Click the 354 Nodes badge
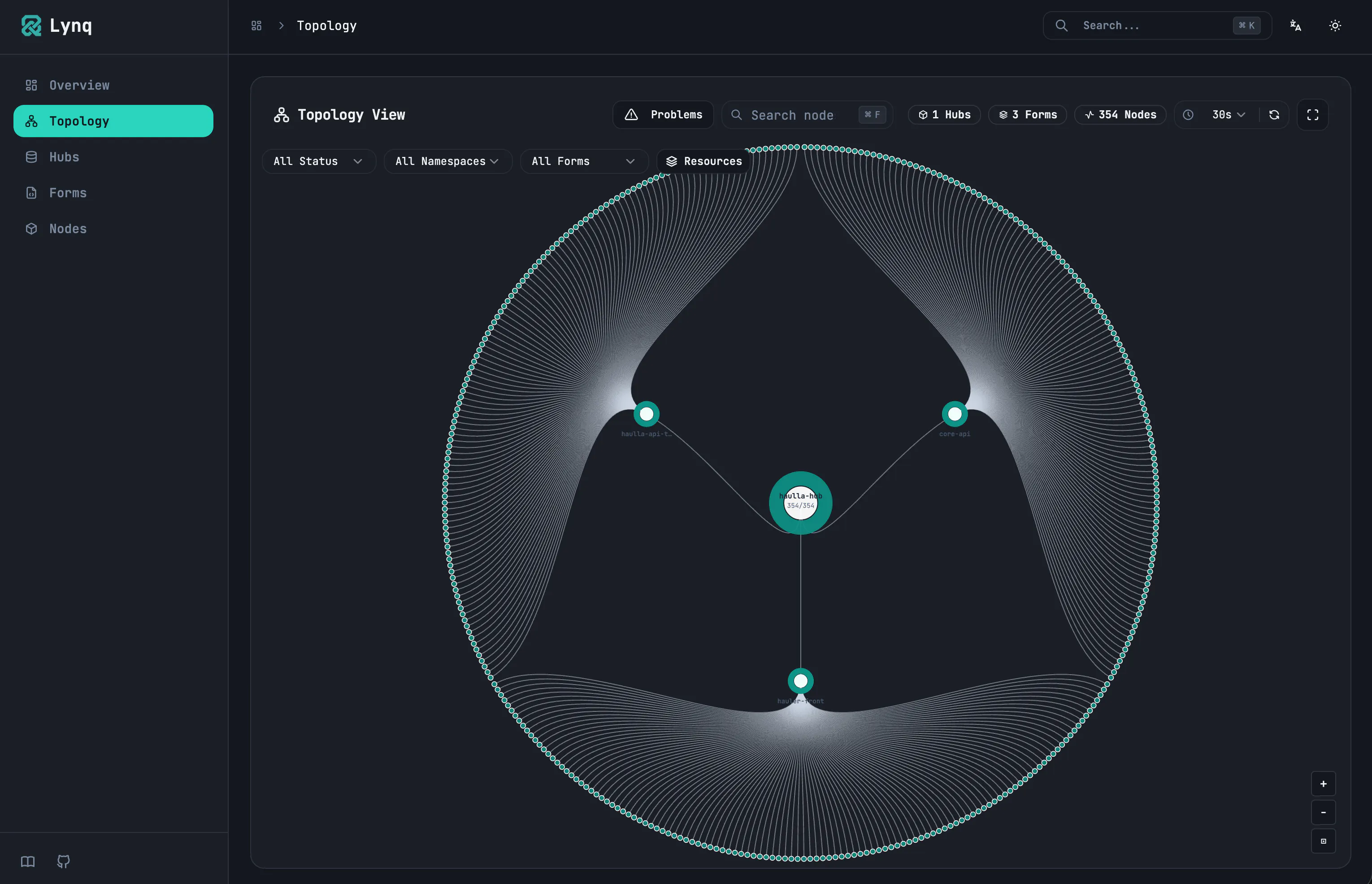 pyautogui.click(x=1120, y=115)
